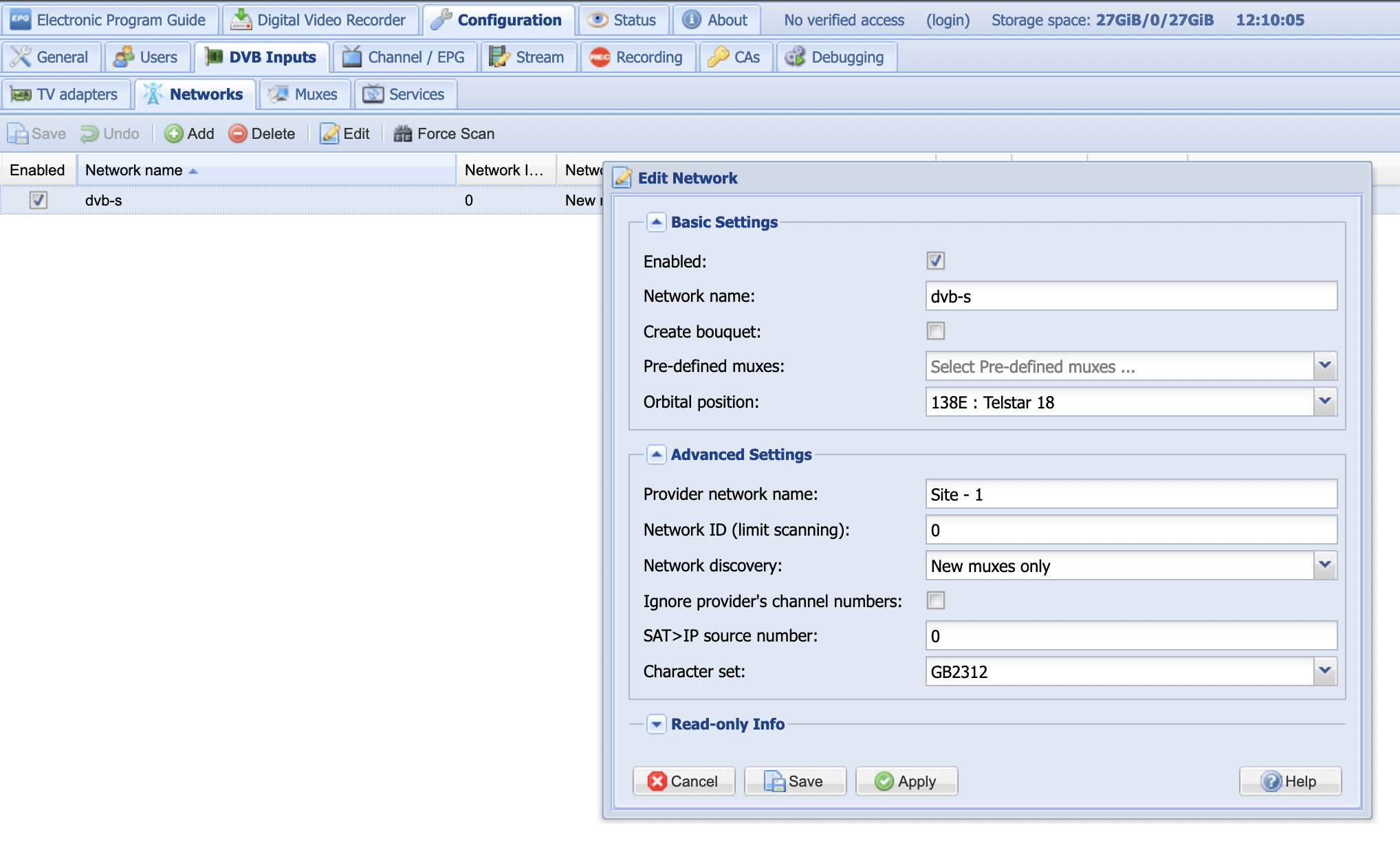Screen dimensions: 1400x843
Task: Open the Network discovery dropdown arrow
Action: [x=1326, y=565]
